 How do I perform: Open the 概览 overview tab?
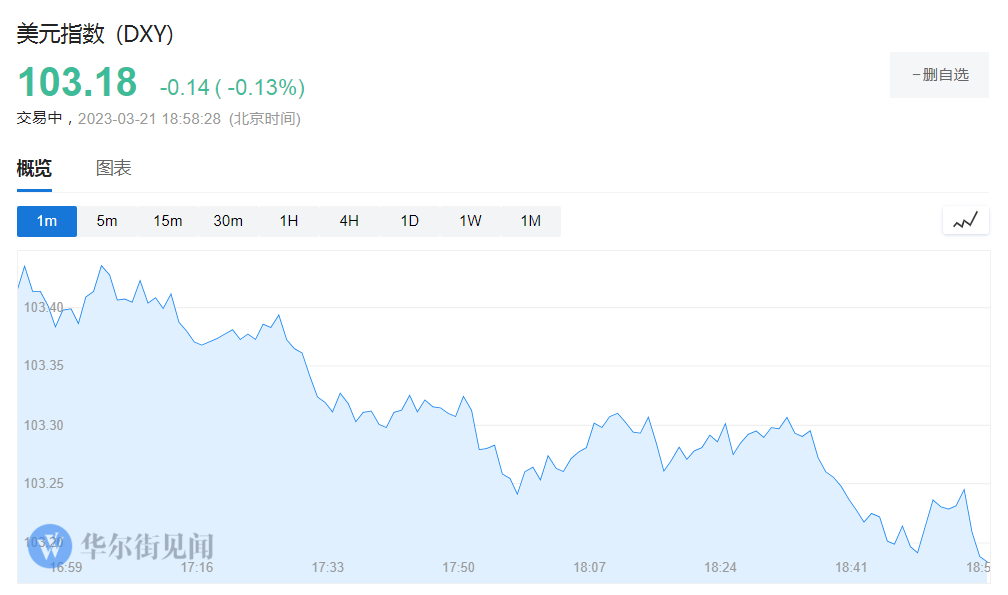(34, 168)
